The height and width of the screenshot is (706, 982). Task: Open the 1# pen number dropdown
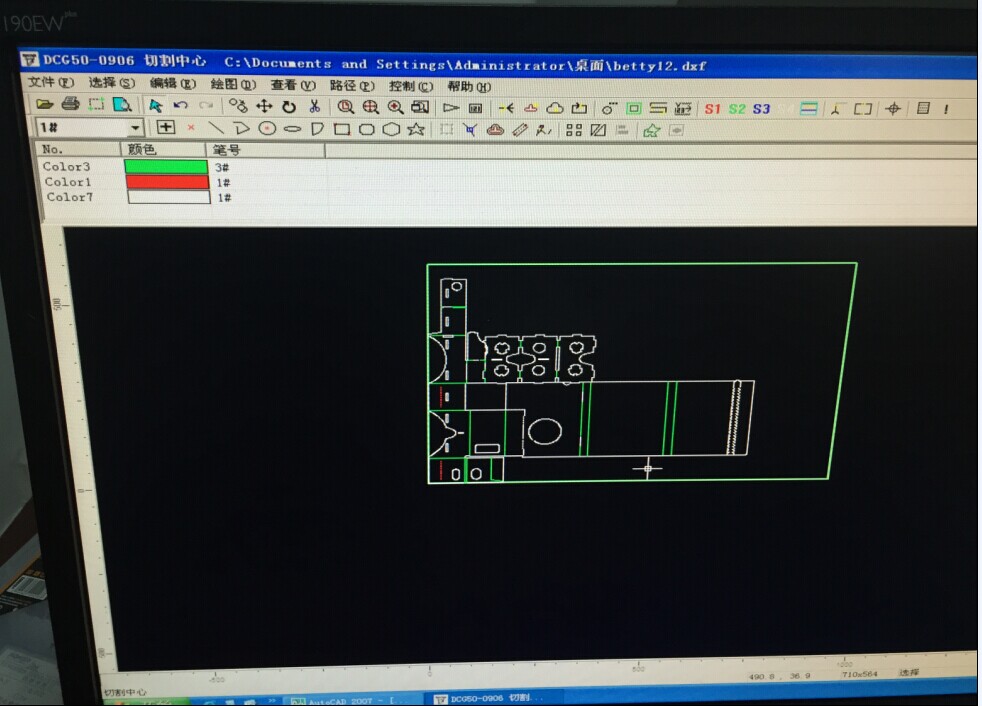click(x=135, y=128)
